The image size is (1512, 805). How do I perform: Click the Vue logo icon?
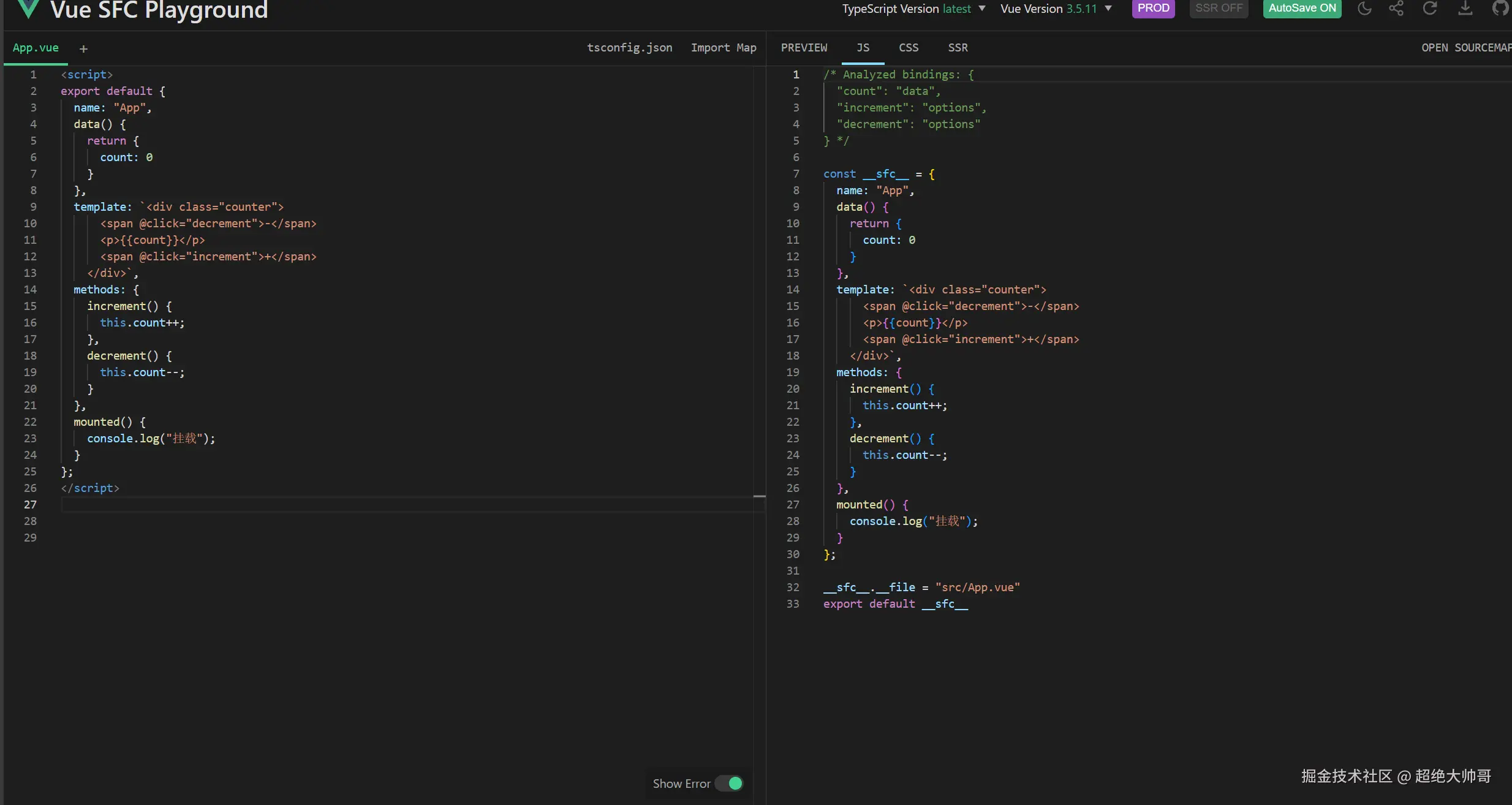click(x=28, y=9)
